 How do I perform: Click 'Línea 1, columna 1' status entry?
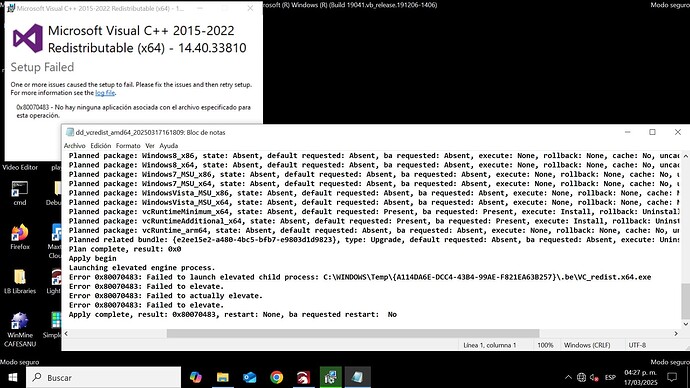coord(489,345)
